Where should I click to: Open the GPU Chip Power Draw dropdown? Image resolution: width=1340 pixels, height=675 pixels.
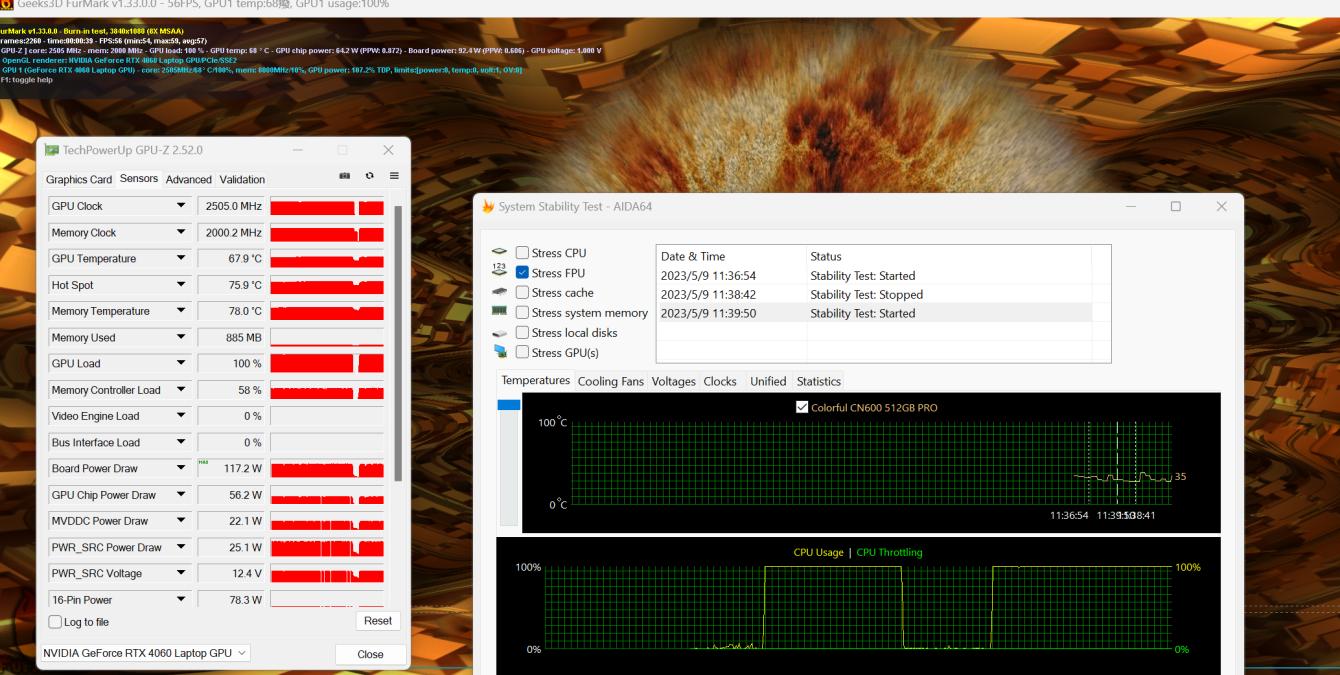[x=181, y=495]
